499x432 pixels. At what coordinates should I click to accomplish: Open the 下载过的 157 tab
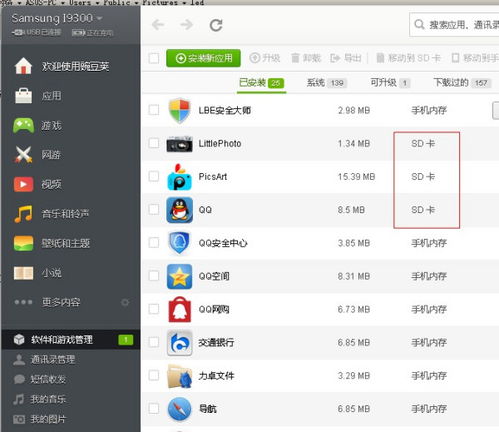[x=462, y=83]
